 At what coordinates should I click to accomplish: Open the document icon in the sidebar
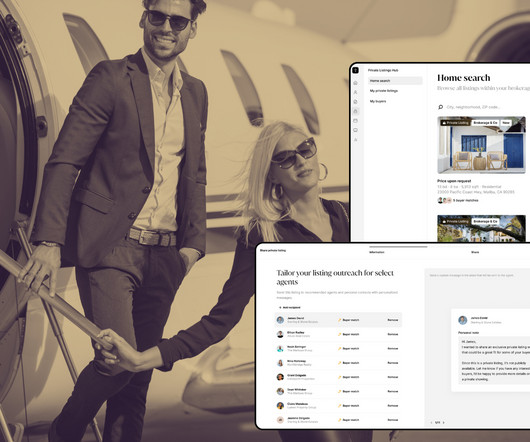[x=355, y=102]
